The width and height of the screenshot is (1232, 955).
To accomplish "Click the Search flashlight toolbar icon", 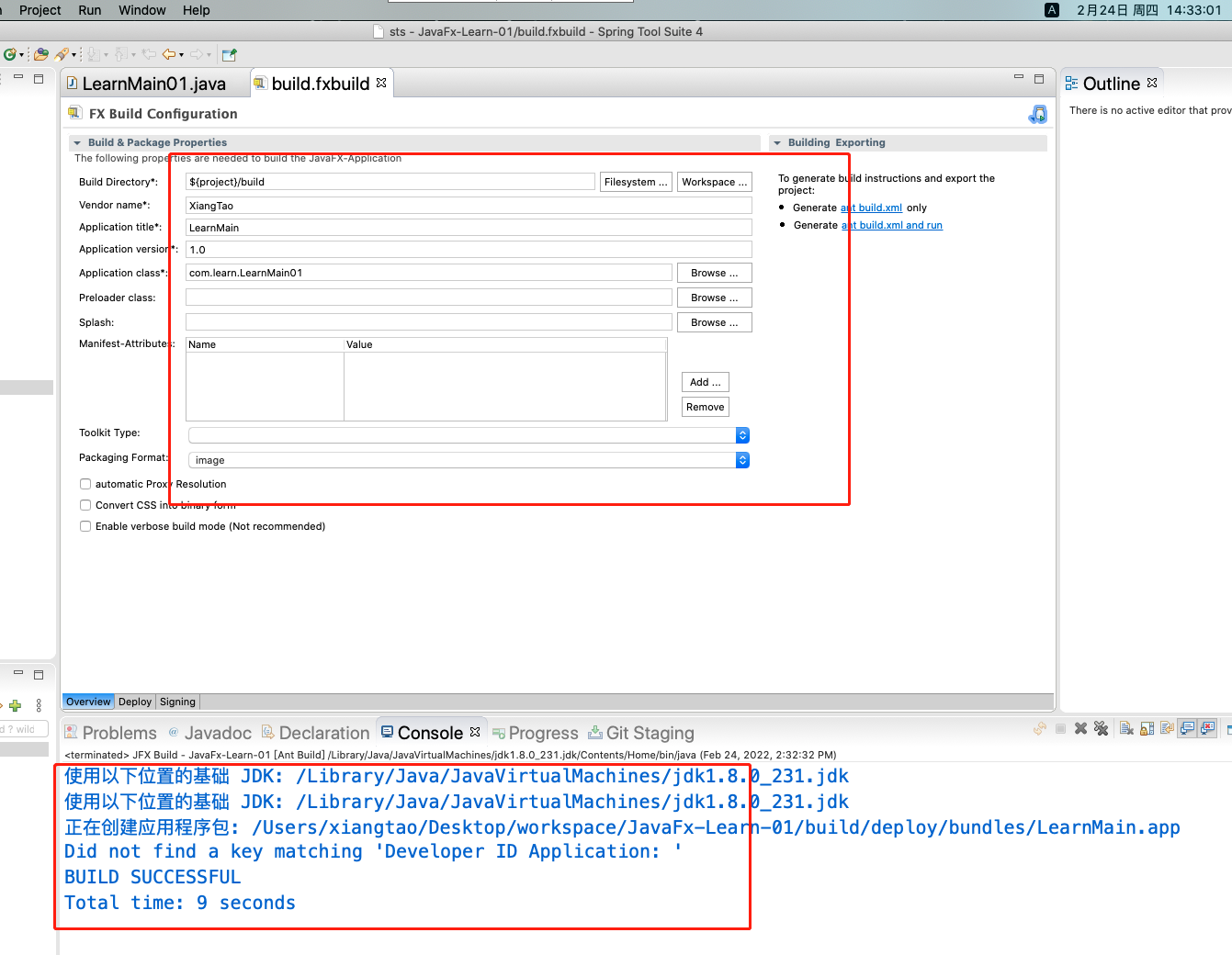I will coord(62,54).
